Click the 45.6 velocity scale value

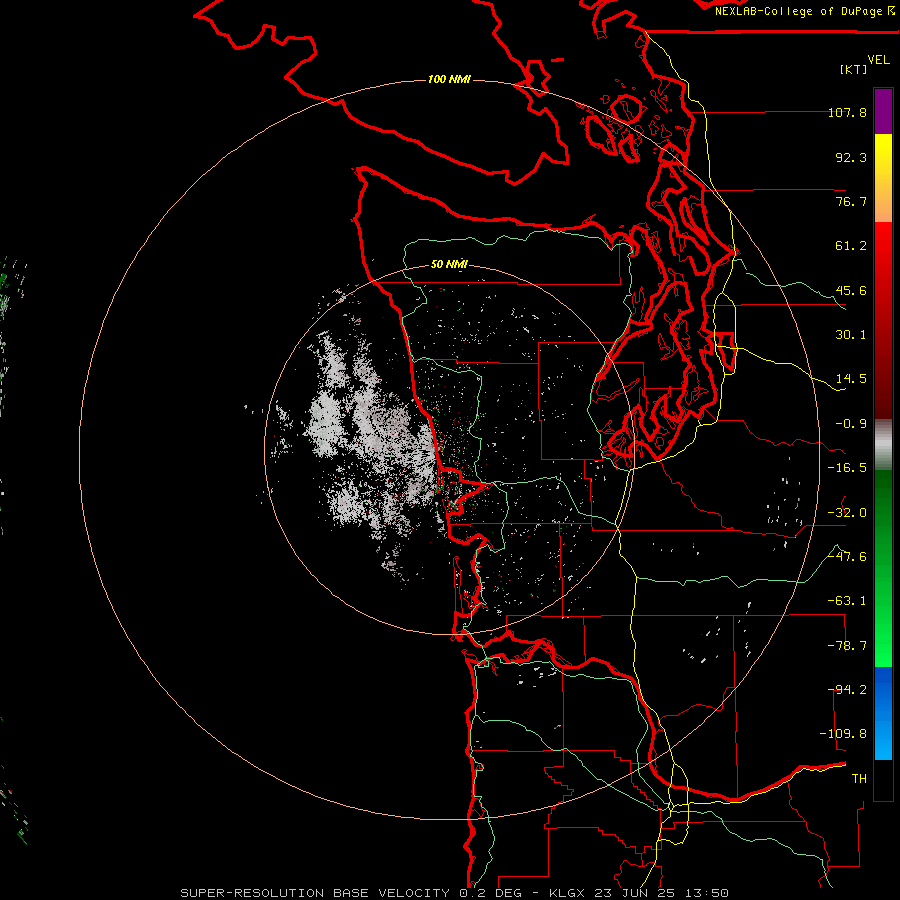pos(851,290)
